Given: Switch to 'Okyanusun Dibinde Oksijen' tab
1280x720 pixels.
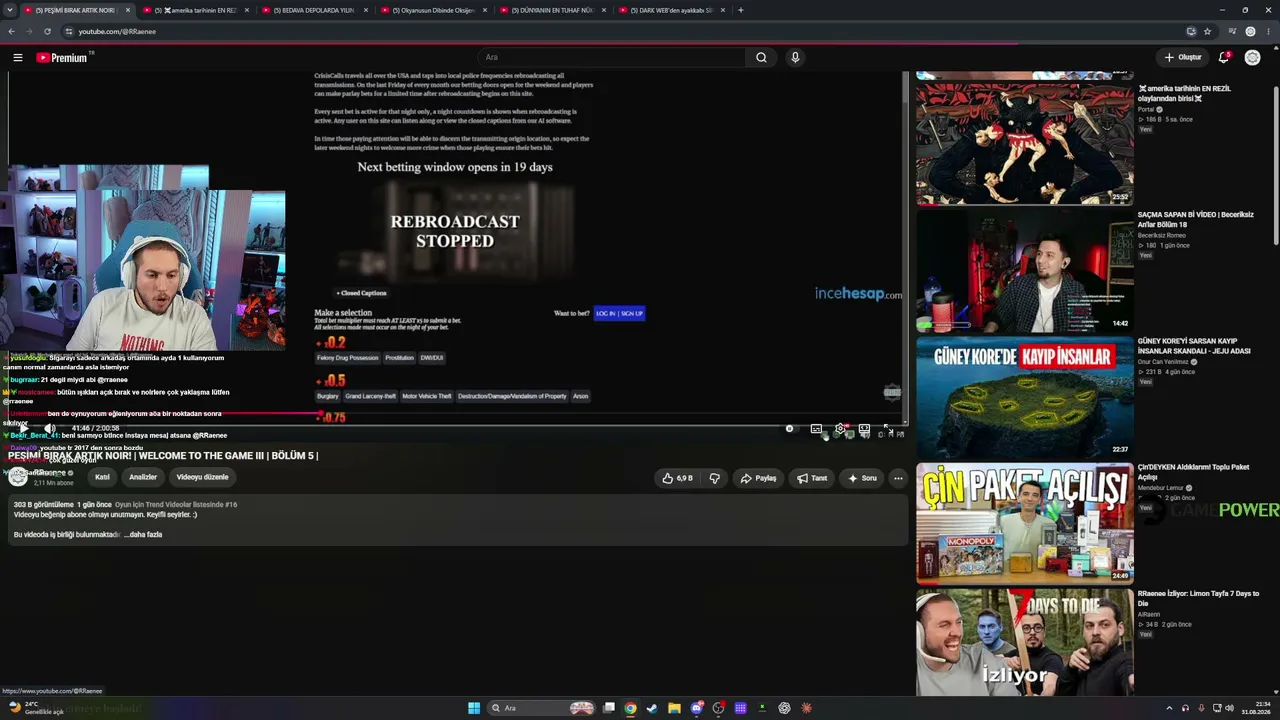Looking at the screenshot, I should point(433,10).
